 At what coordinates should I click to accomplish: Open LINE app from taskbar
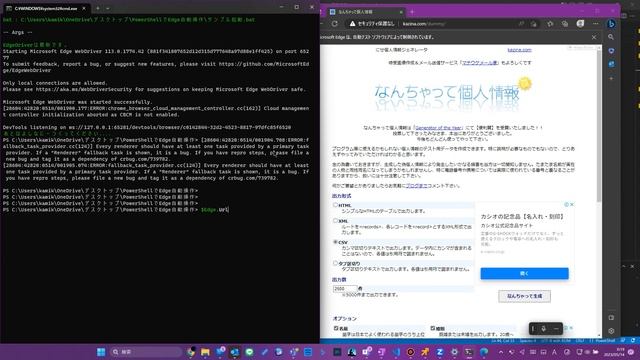point(249,352)
